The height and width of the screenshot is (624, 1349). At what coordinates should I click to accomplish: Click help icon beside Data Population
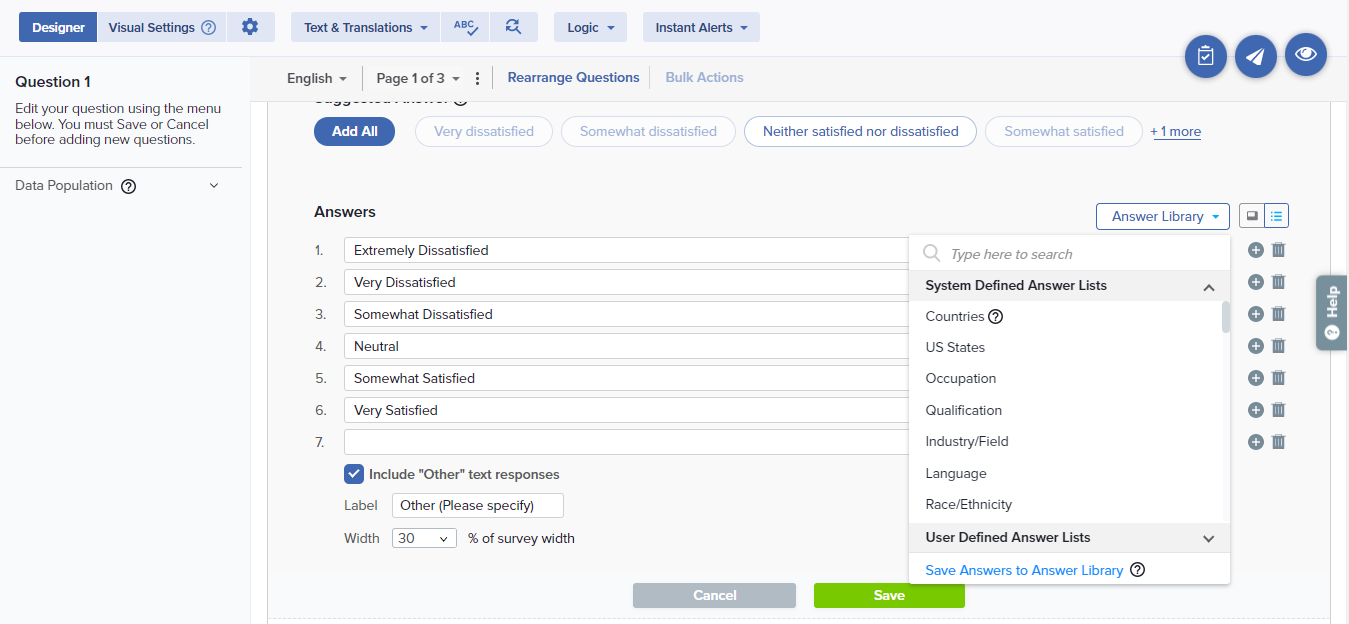coord(128,186)
